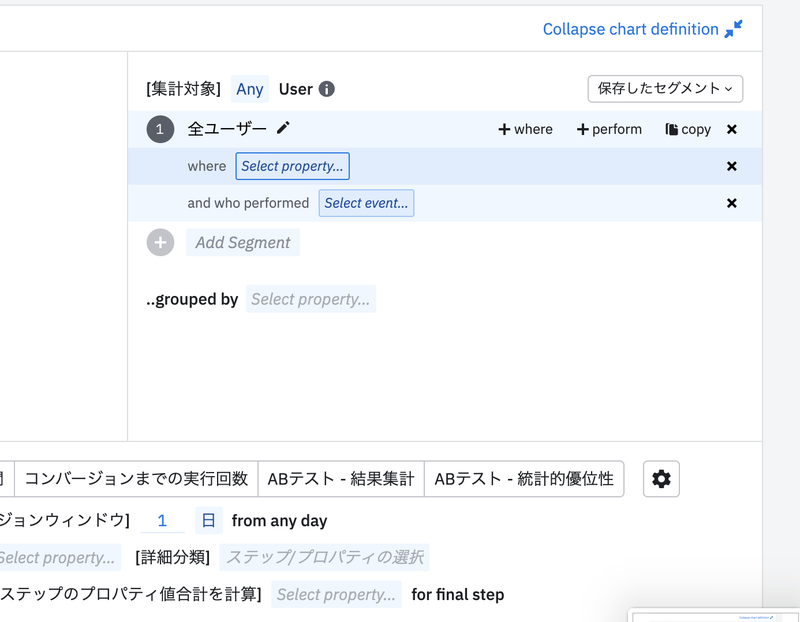This screenshot has height=622, width=800.
Task: Remove the 'and who performed' row
Action: coord(732,203)
